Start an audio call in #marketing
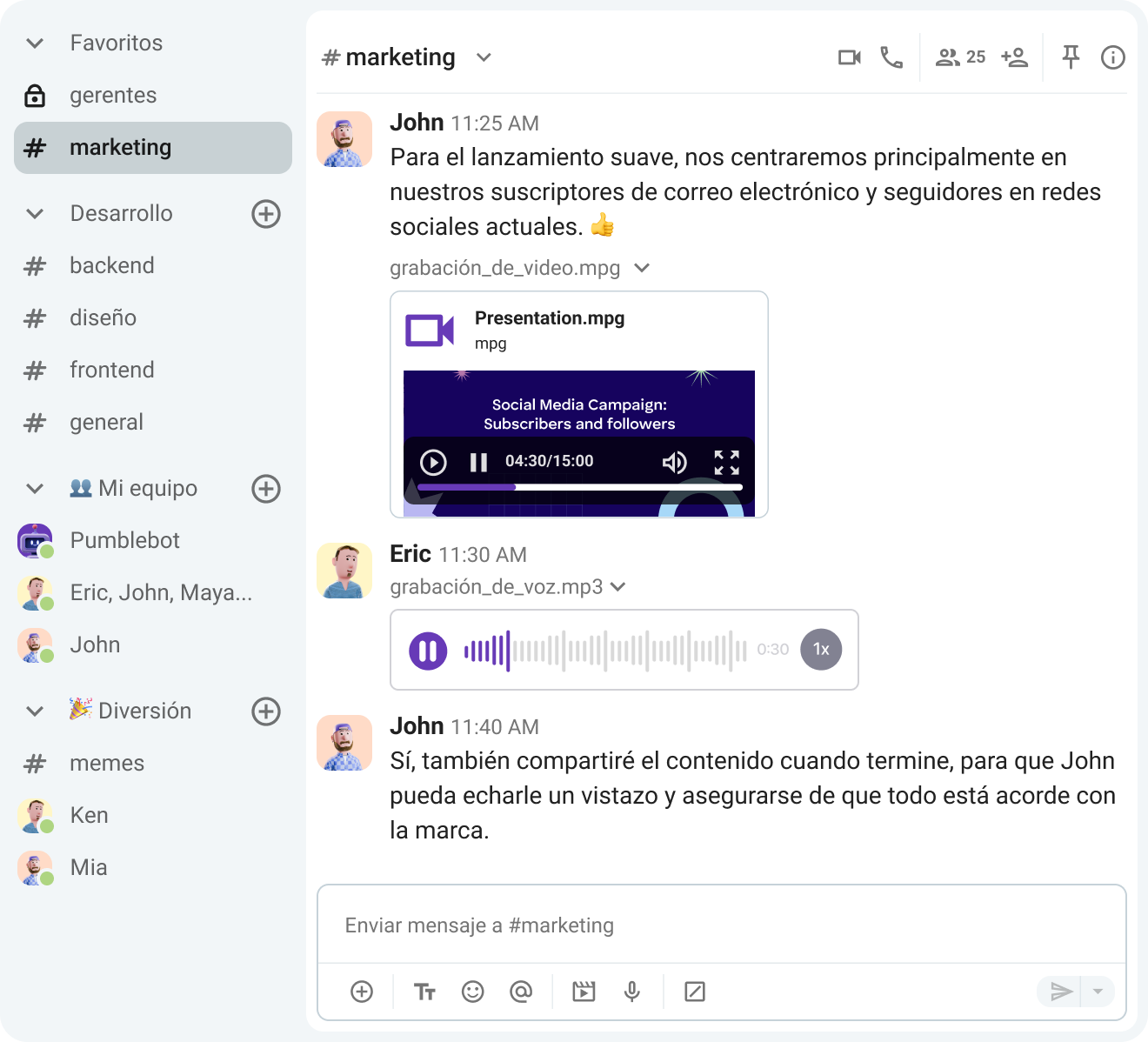 (891, 57)
